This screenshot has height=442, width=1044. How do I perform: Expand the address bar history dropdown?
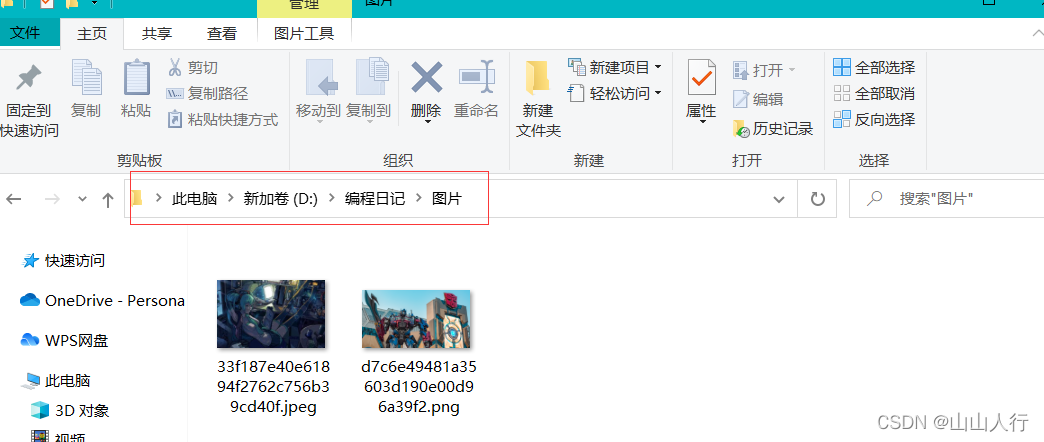pyautogui.click(x=778, y=199)
